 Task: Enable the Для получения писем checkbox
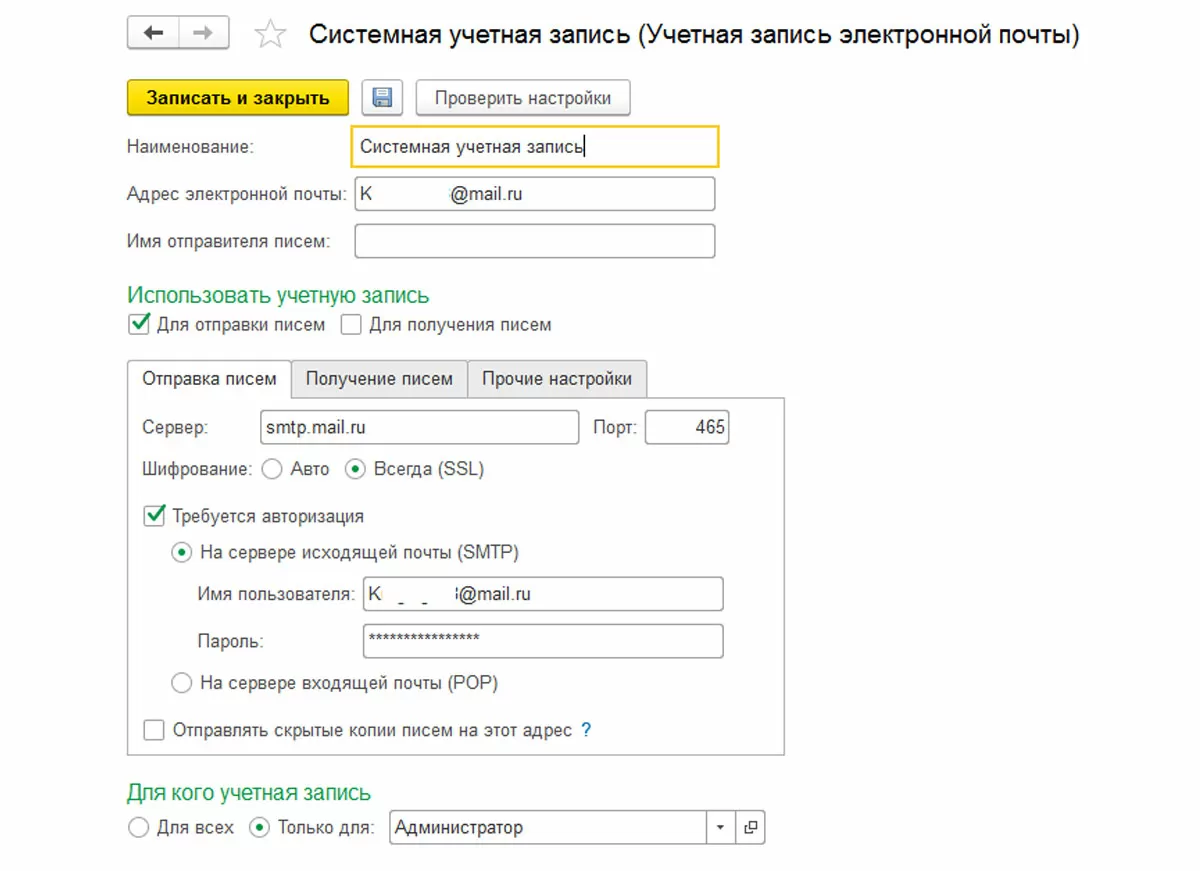(x=351, y=325)
